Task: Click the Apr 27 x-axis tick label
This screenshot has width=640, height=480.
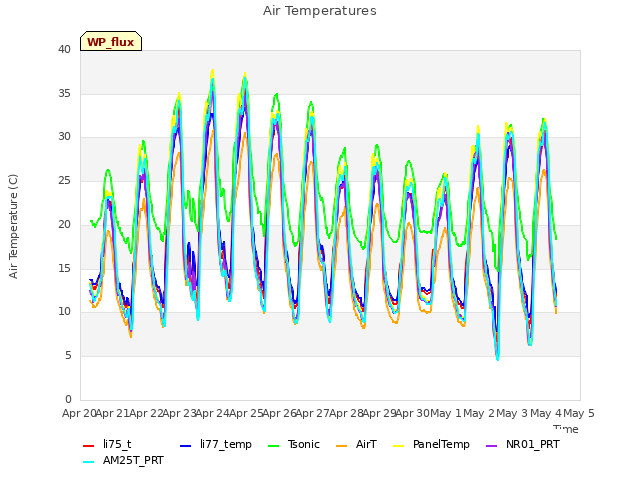Action: (x=313, y=413)
